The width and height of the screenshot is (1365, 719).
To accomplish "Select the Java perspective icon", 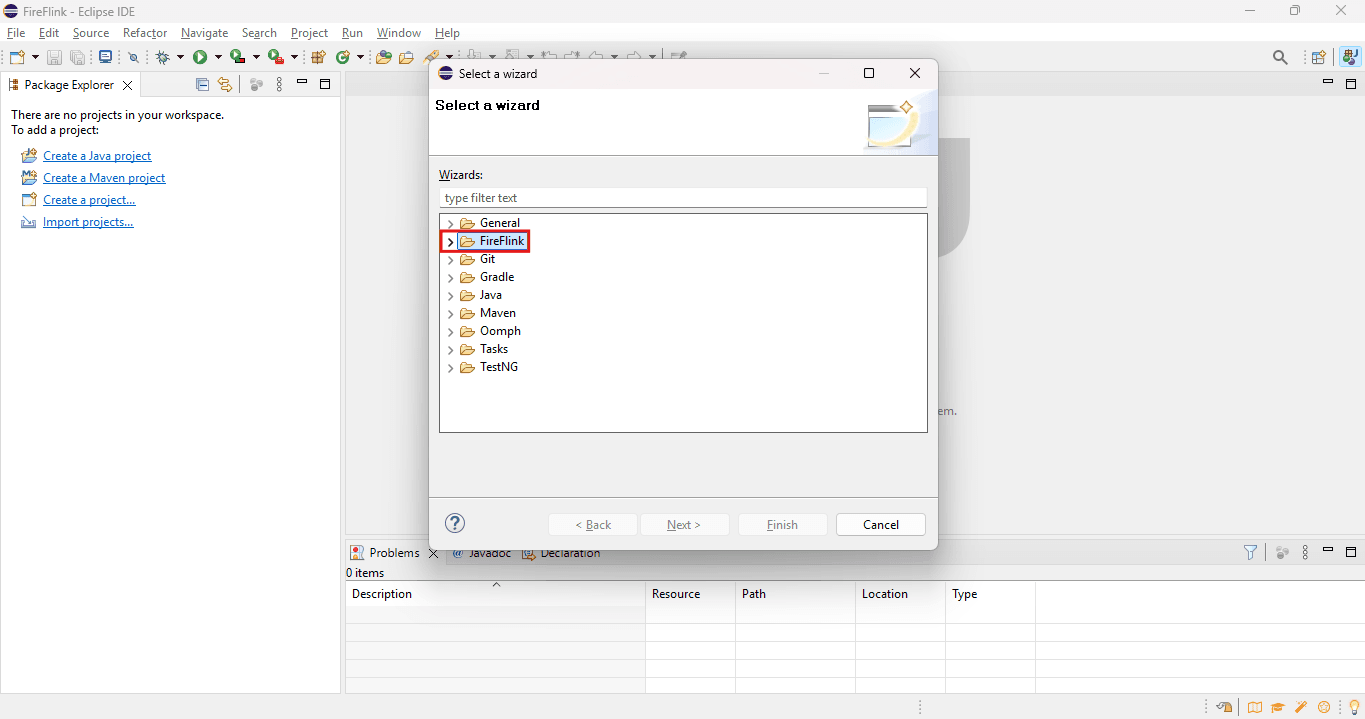I will [x=1350, y=58].
